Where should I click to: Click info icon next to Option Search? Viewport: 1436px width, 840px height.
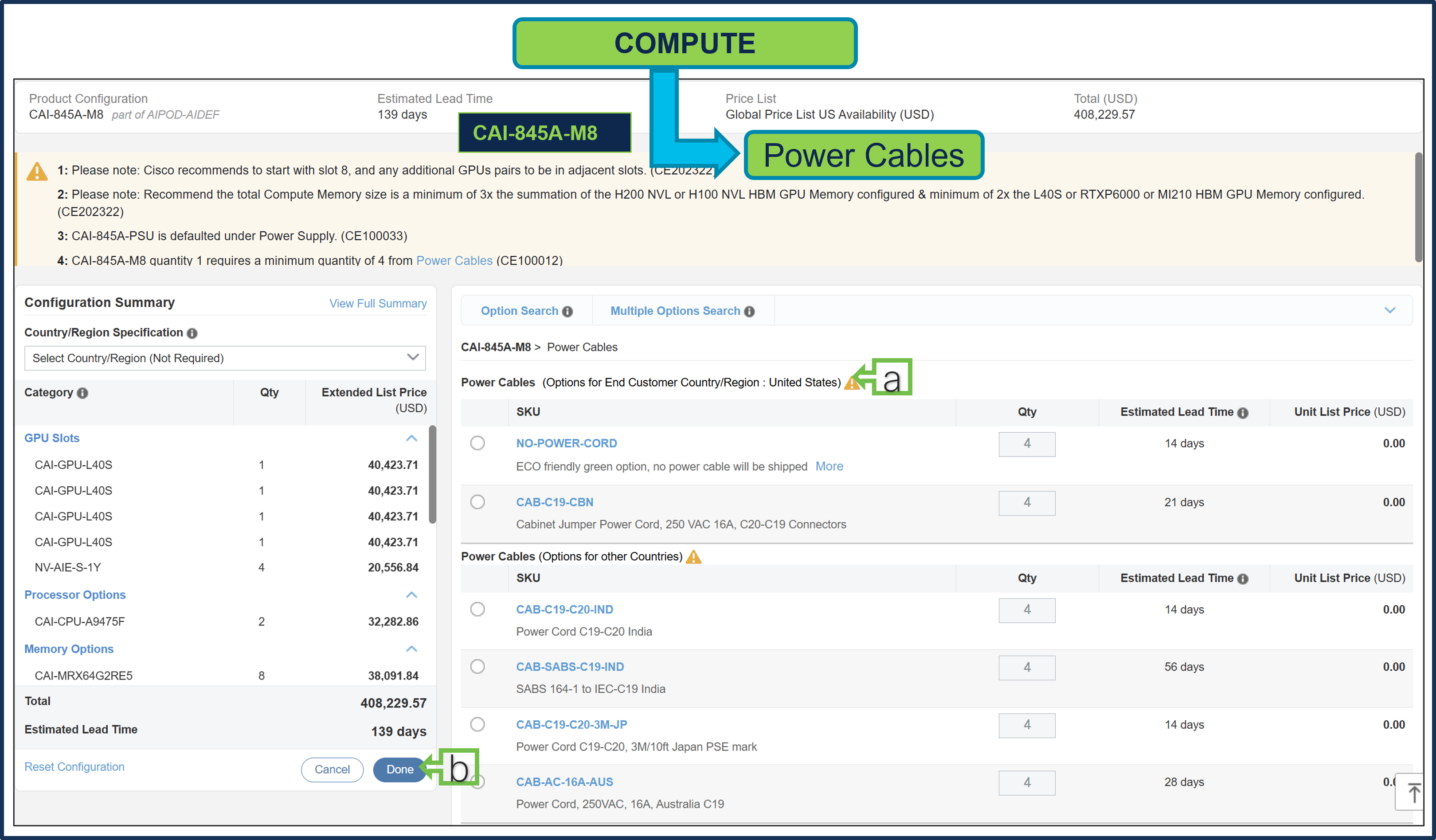point(567,311)
